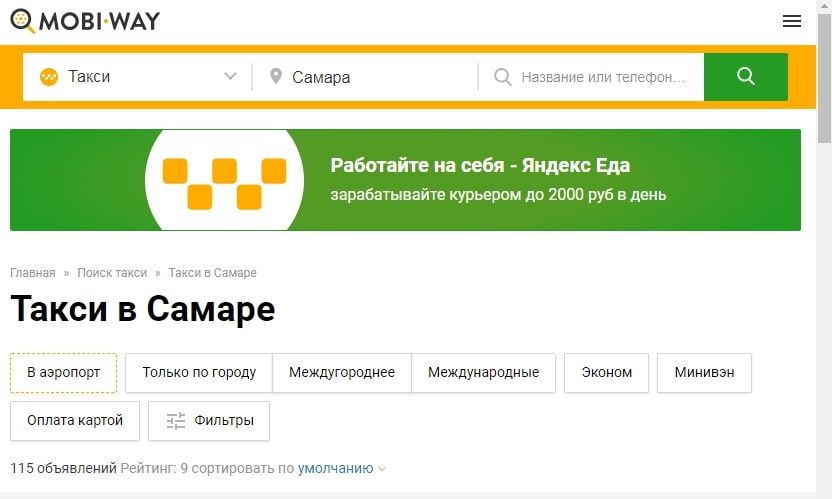Toggle the 'Оплата картой' filter
The height and width of the screenshot is (499, 832).
[x=75, y=421]
